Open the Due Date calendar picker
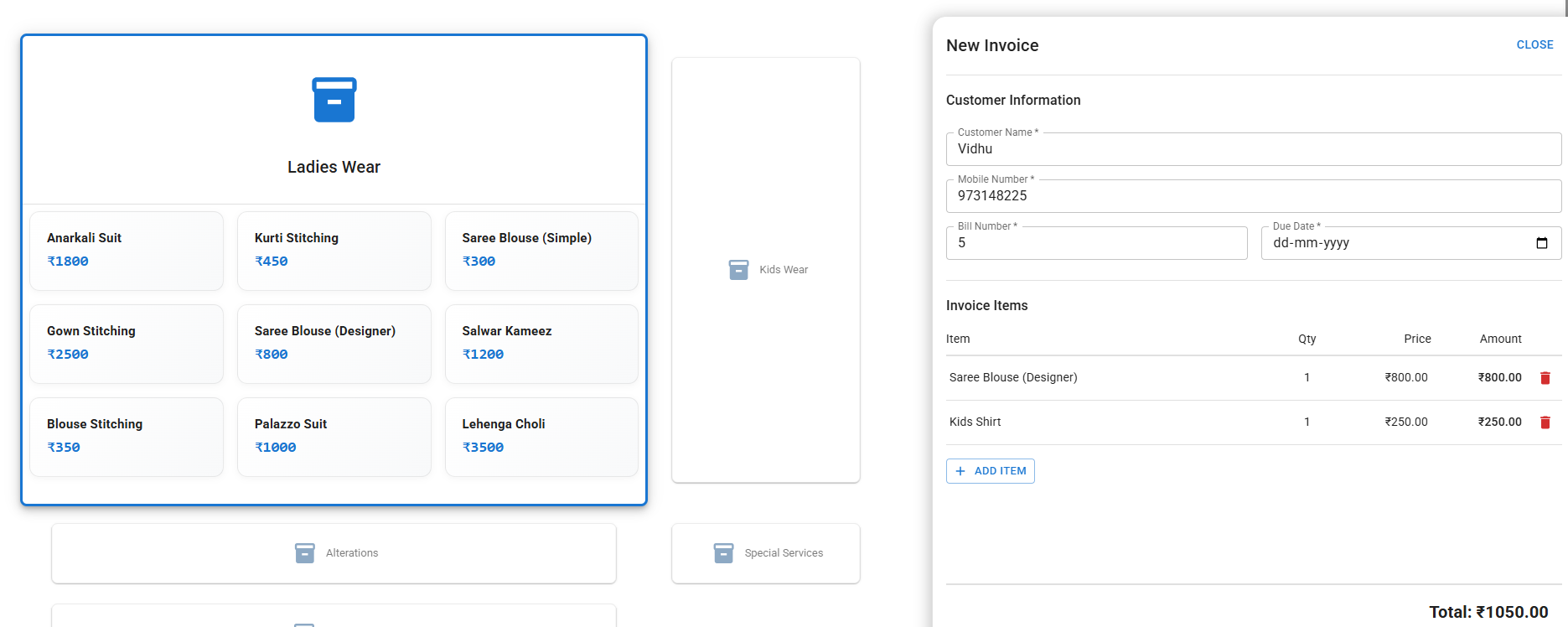 point(1542,243)
